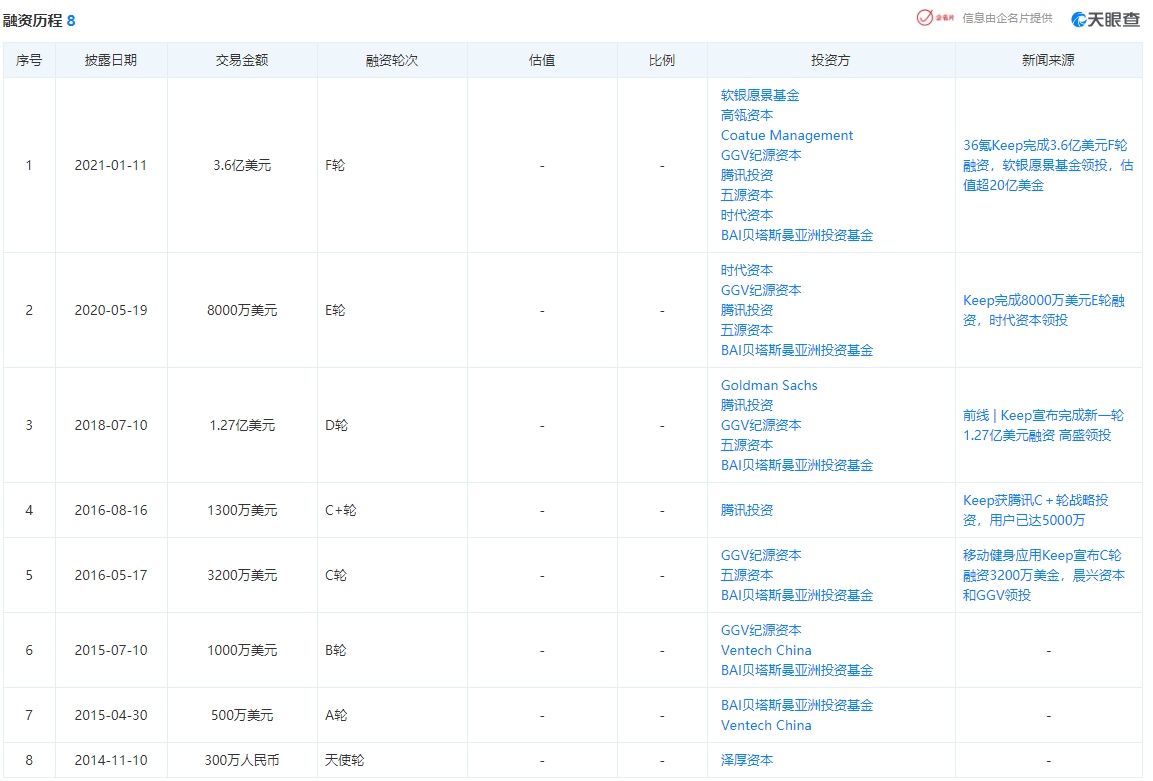Screen dimensions: 1153x781
Task: Open the 移动健身应用Keep宣布C轮 news link
Action: point(1043,575)
